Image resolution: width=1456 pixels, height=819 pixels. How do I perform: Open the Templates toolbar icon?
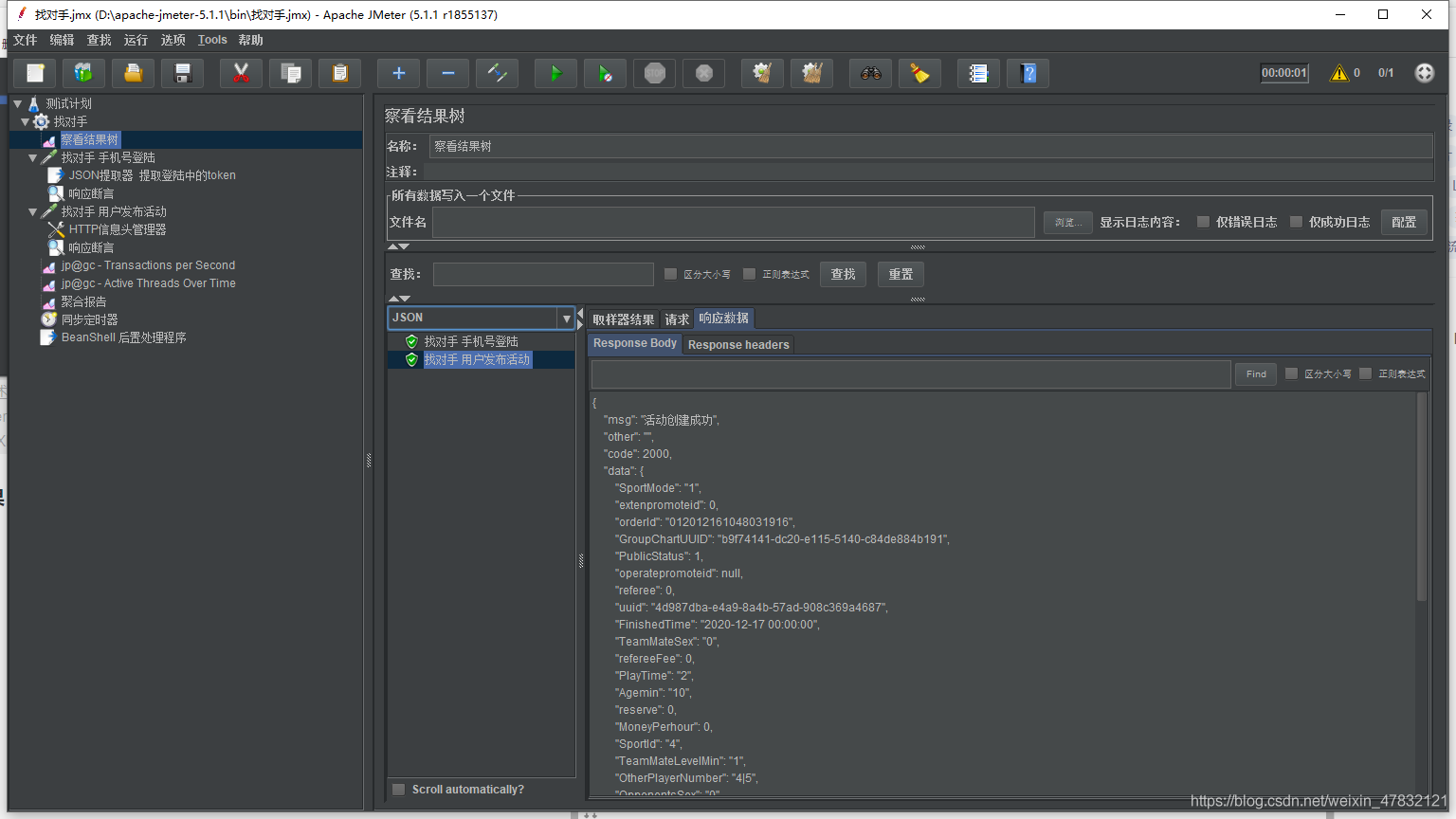click(84, 73)
